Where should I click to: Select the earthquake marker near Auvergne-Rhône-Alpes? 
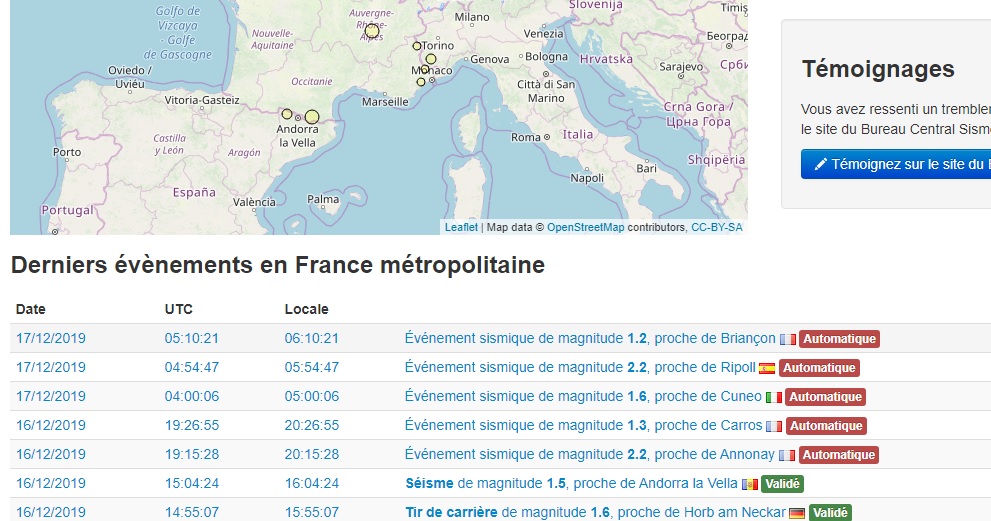click(372, 31)
